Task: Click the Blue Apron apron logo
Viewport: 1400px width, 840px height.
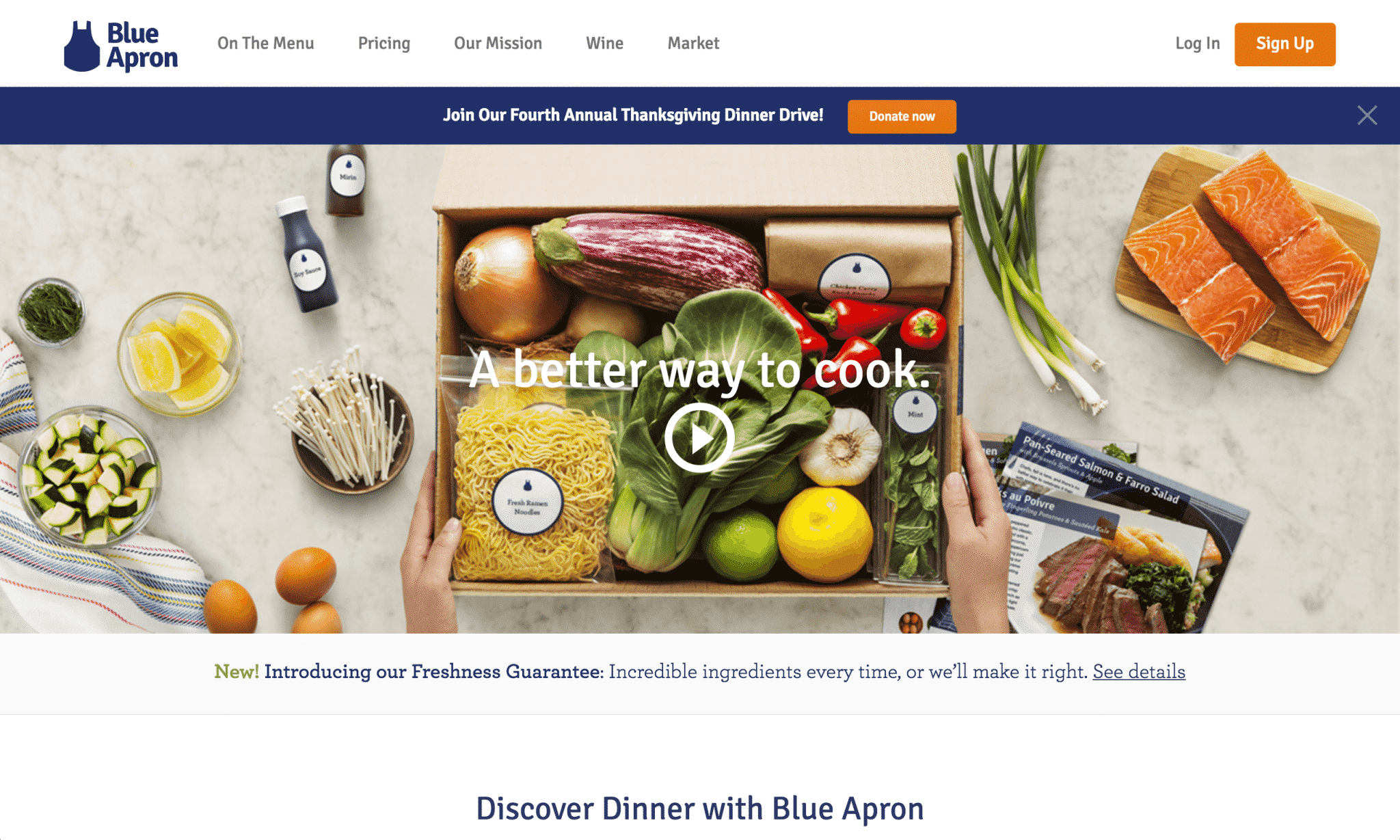Action: click(x=120, y=46)
